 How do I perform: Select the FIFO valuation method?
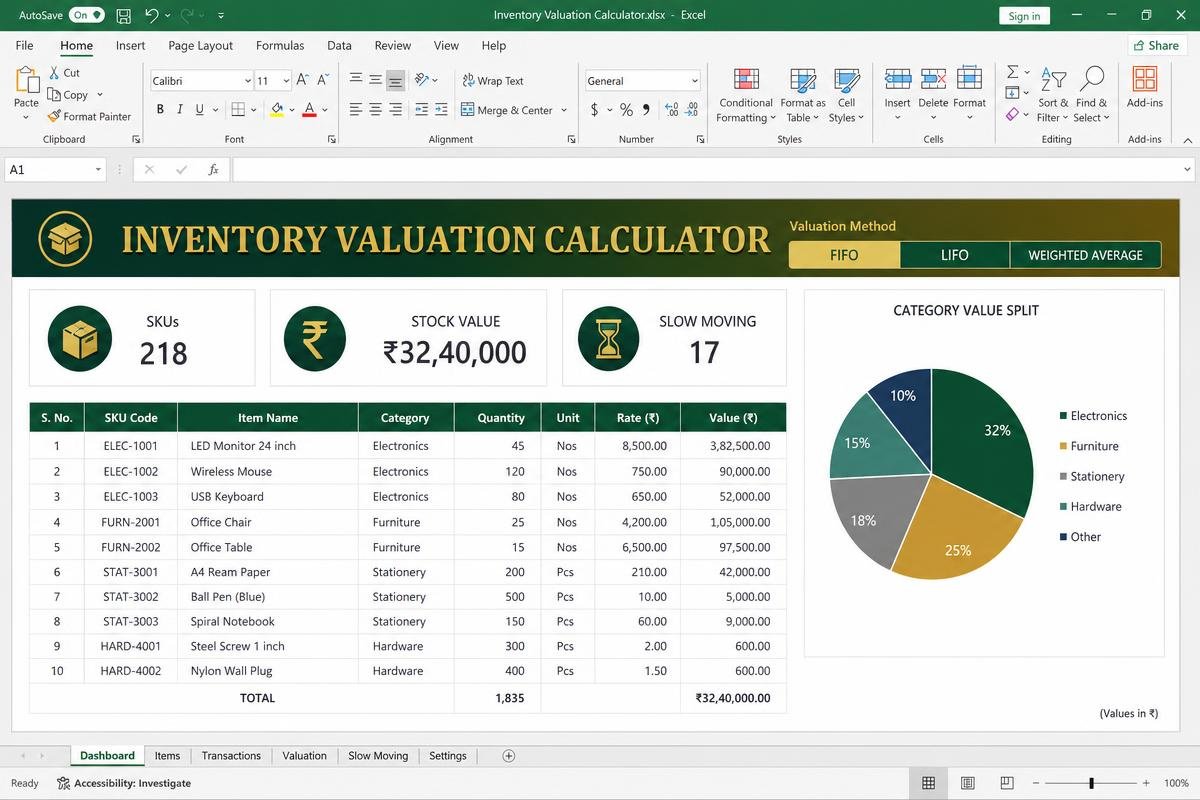click(x=844, y=255)
